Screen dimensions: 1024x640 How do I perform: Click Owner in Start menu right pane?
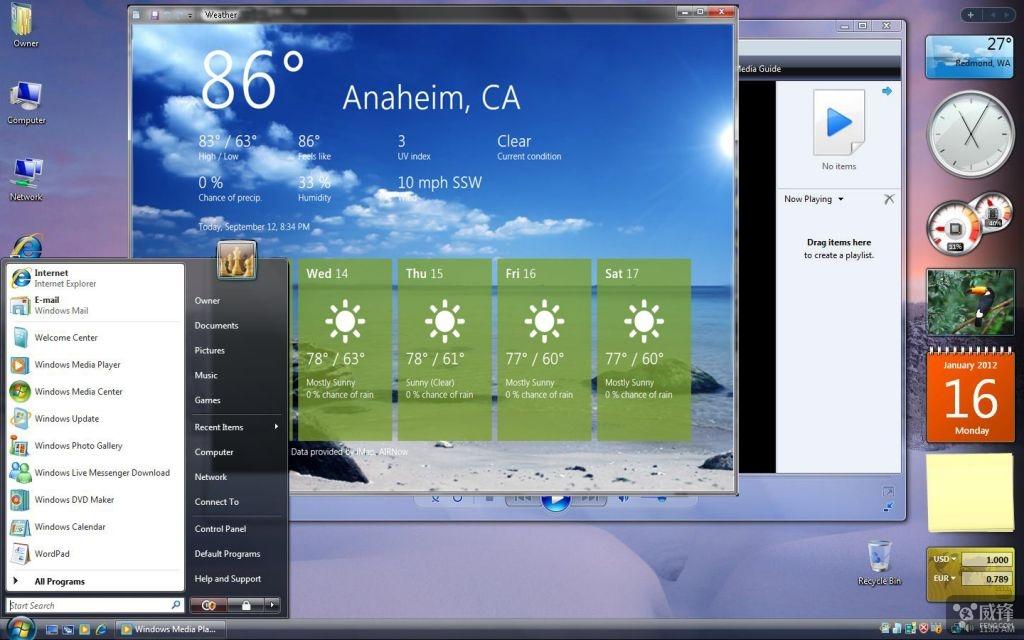(x=207, y=301)
